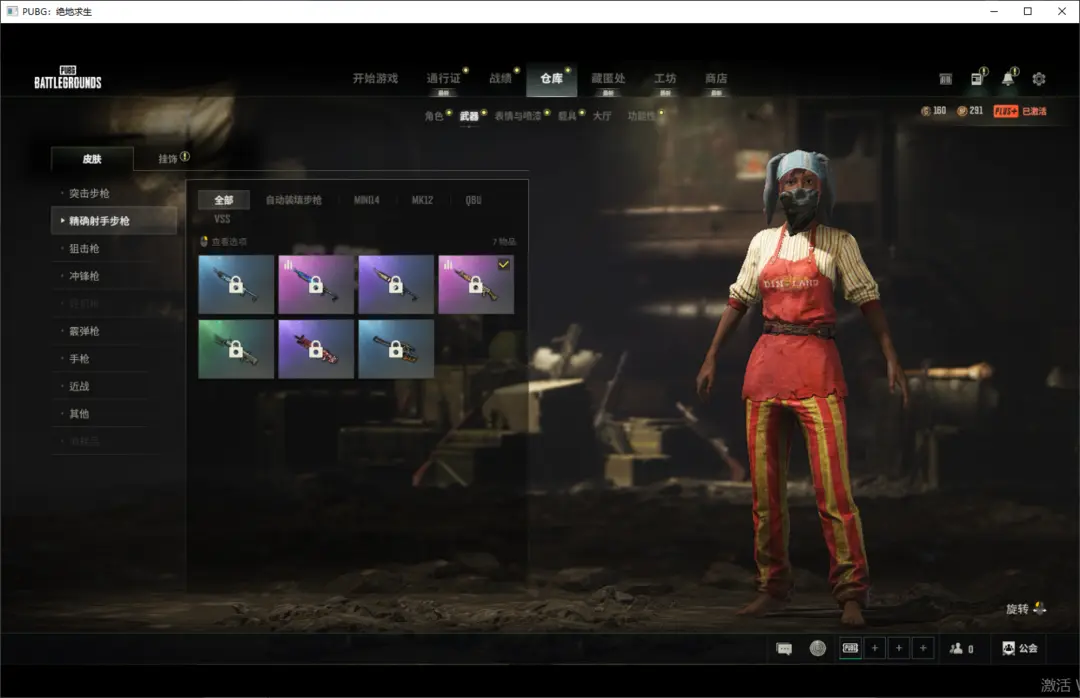Filter skins by 全部 all
The image size is (1080, 698).
pyautogui.click(x=224, y=200)
